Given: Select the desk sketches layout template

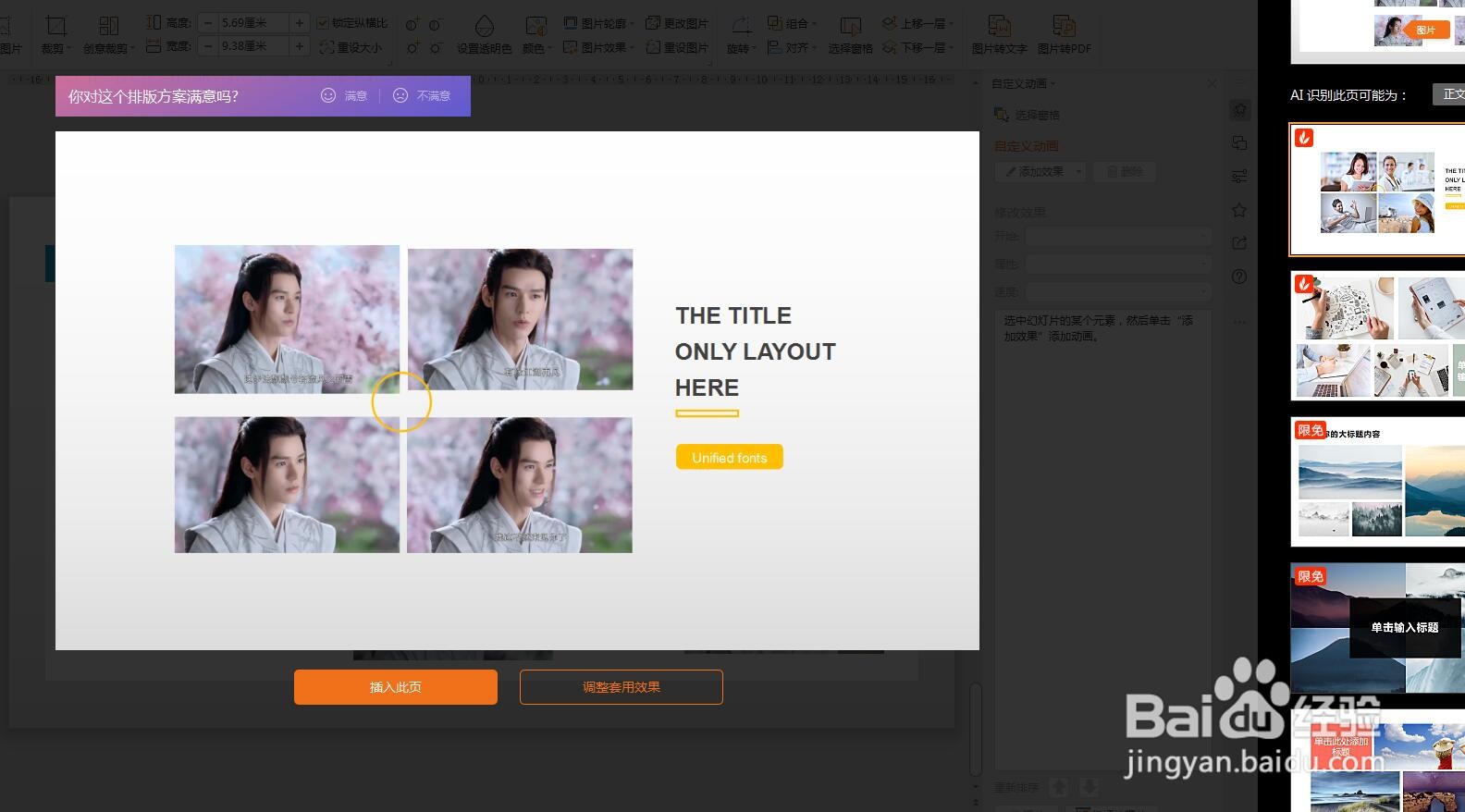Looking at the screenshot, I should tap(1377, 336).
